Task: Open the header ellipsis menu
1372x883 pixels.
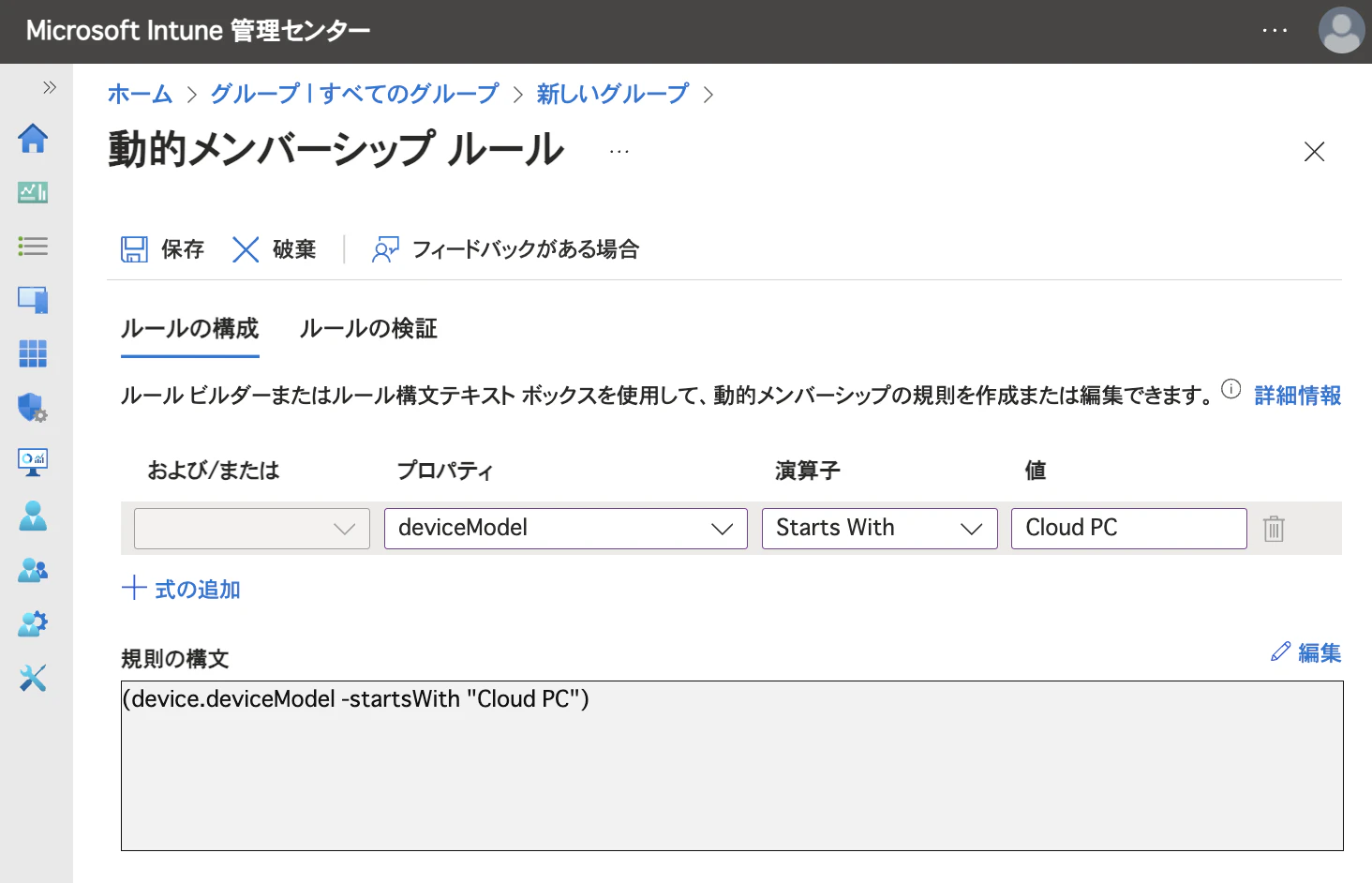Action: point(1275,31)
